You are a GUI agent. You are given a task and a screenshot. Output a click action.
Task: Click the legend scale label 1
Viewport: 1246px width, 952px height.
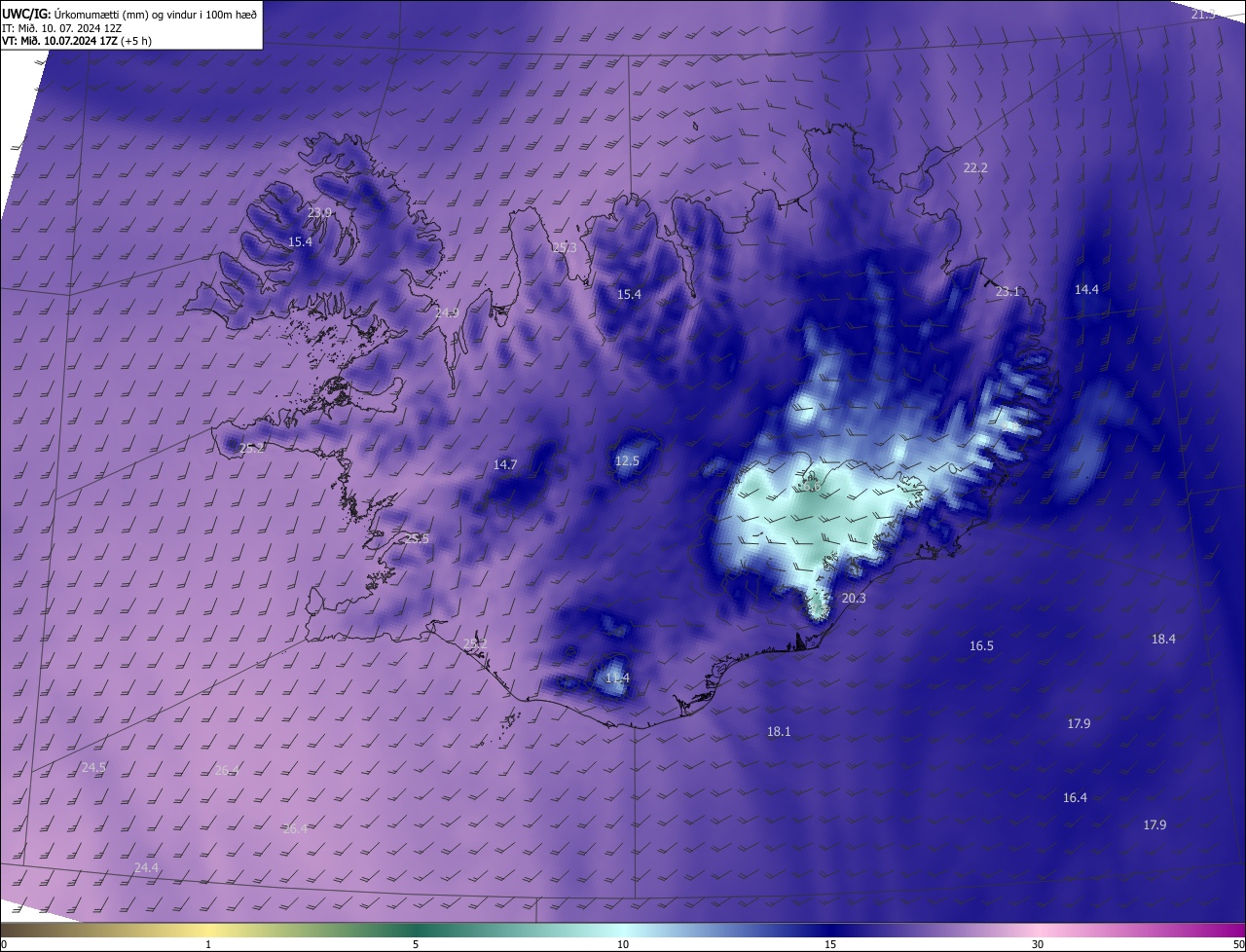click(x=208, y=944)
